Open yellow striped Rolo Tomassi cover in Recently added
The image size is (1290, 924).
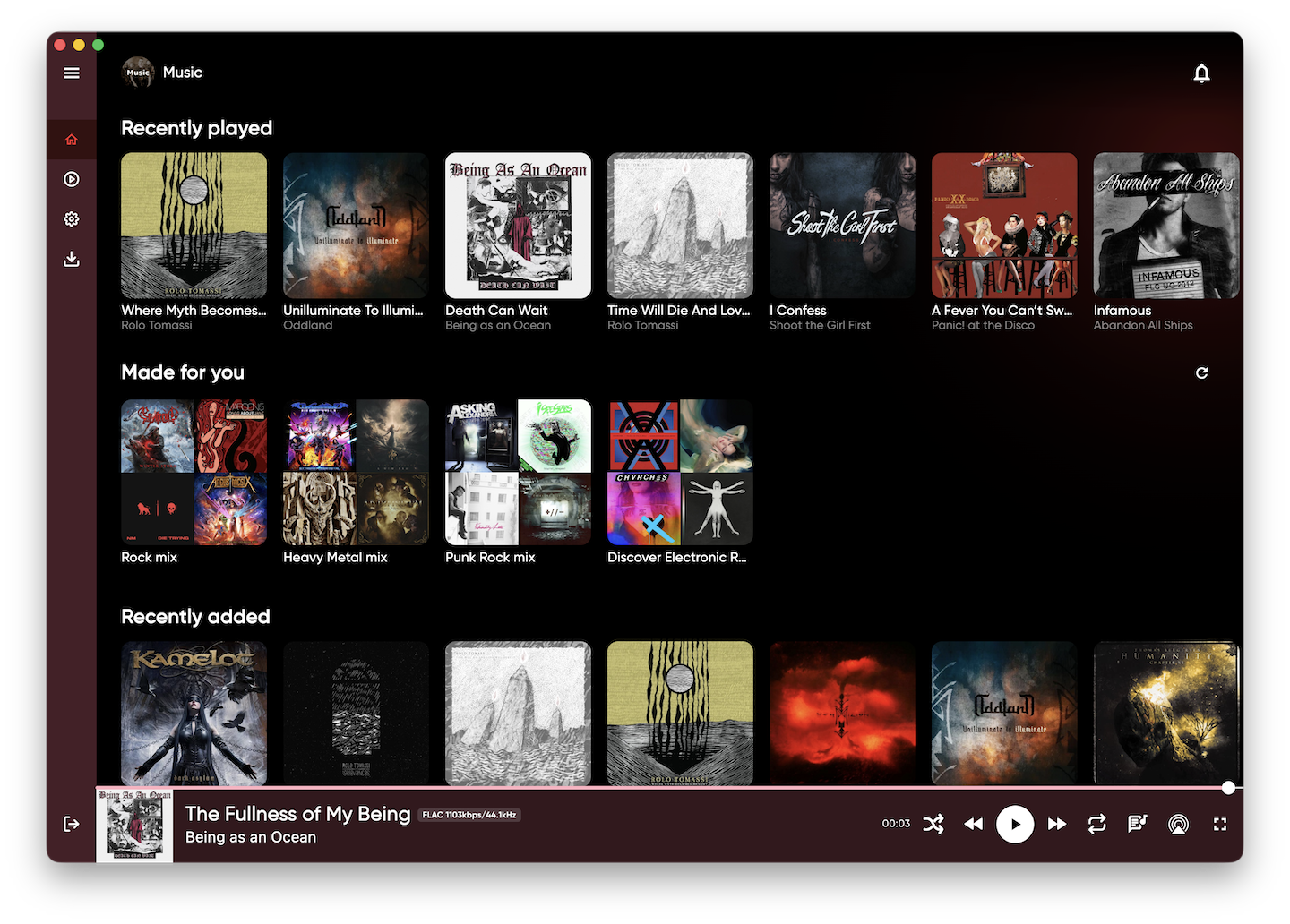(681, 714)
